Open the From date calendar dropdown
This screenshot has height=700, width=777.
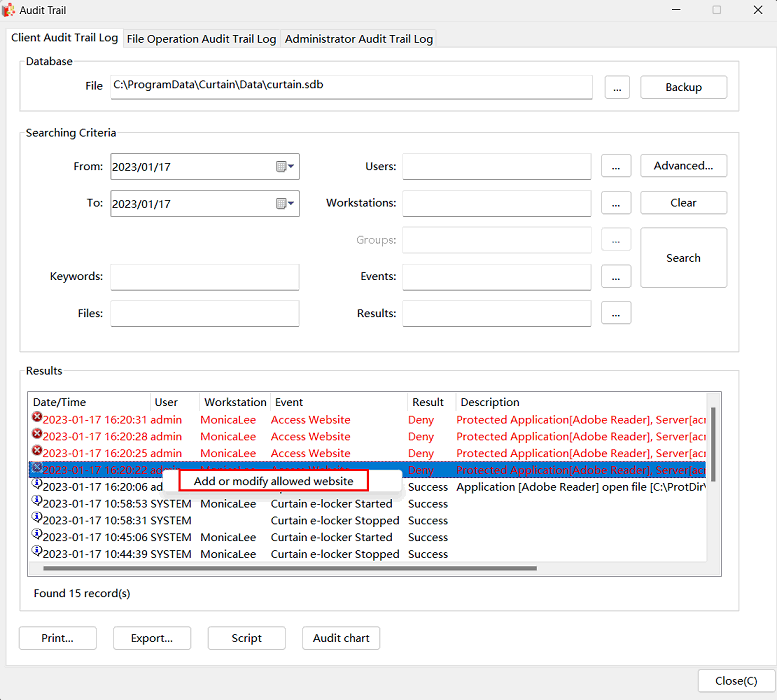click(285, 167)
